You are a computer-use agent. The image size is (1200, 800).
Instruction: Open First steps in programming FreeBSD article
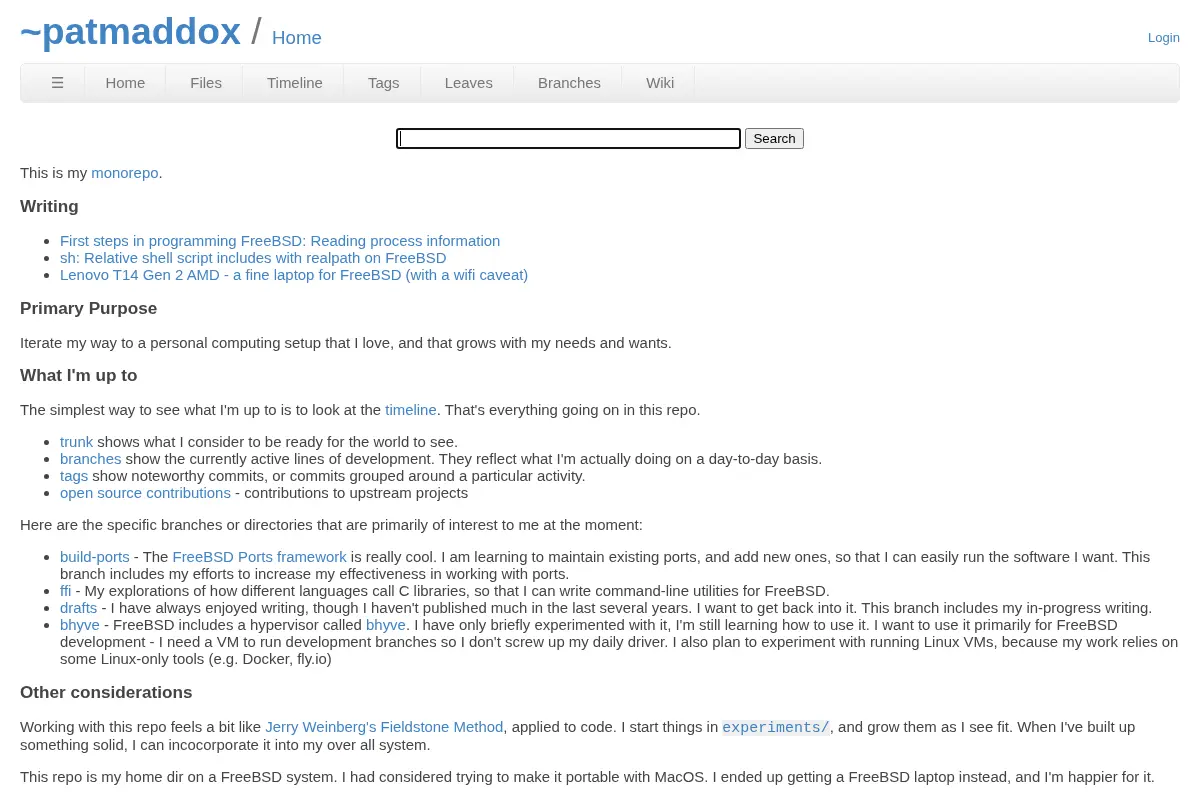tap(280, 241)
